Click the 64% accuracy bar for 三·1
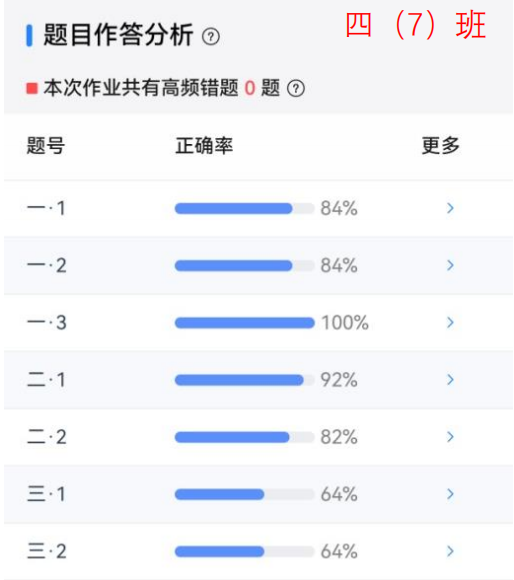 [x=244, y=494]
